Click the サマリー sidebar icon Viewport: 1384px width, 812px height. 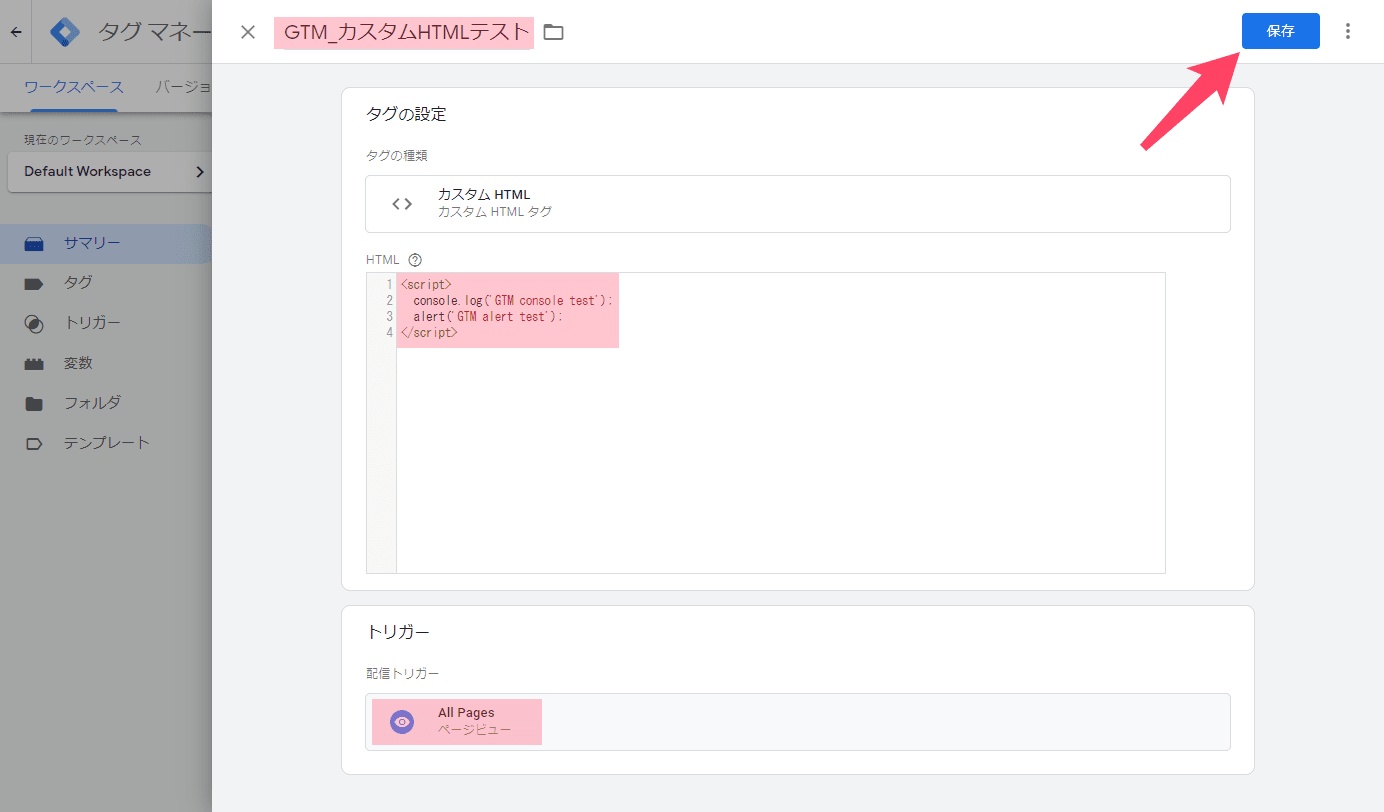[34, 244]
